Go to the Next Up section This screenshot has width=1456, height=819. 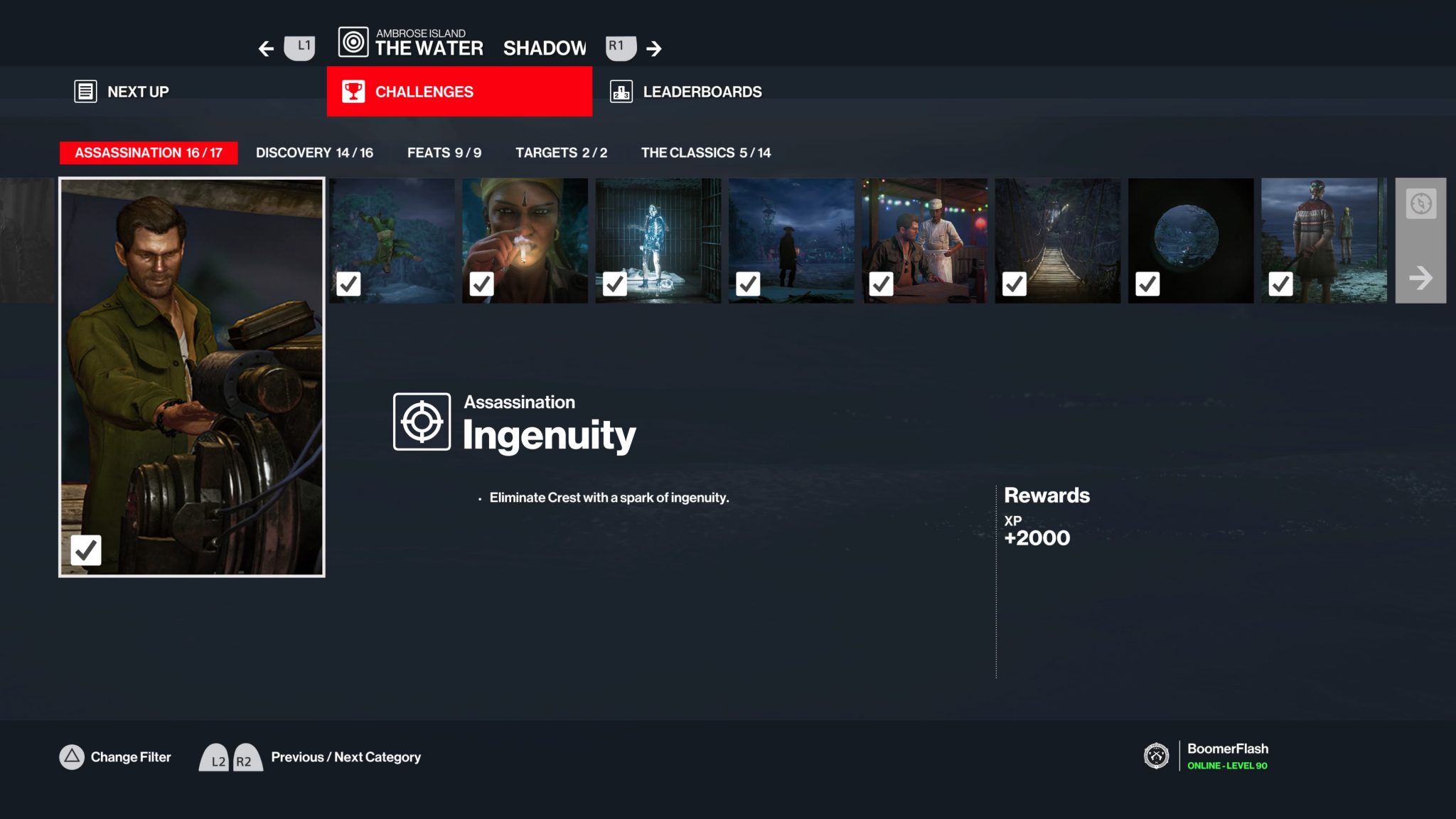click(x=138, y=92)
